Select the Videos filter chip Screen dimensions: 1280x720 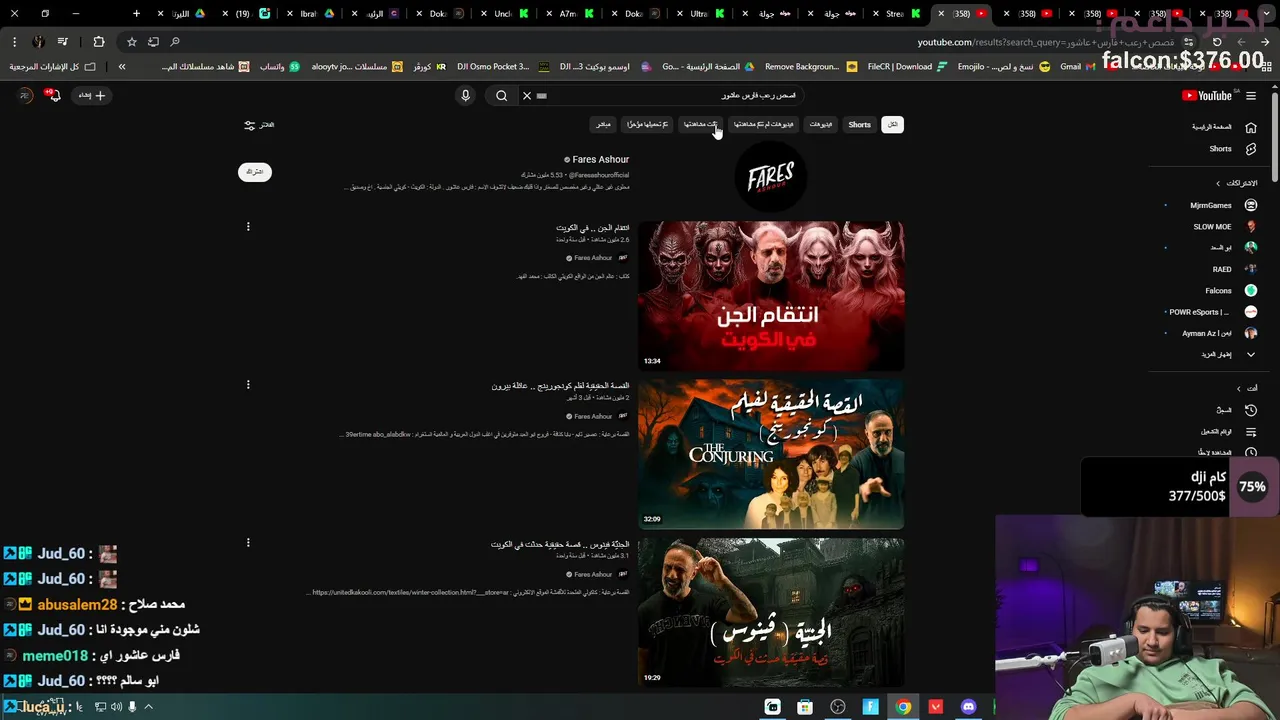[x=820, y=125]
